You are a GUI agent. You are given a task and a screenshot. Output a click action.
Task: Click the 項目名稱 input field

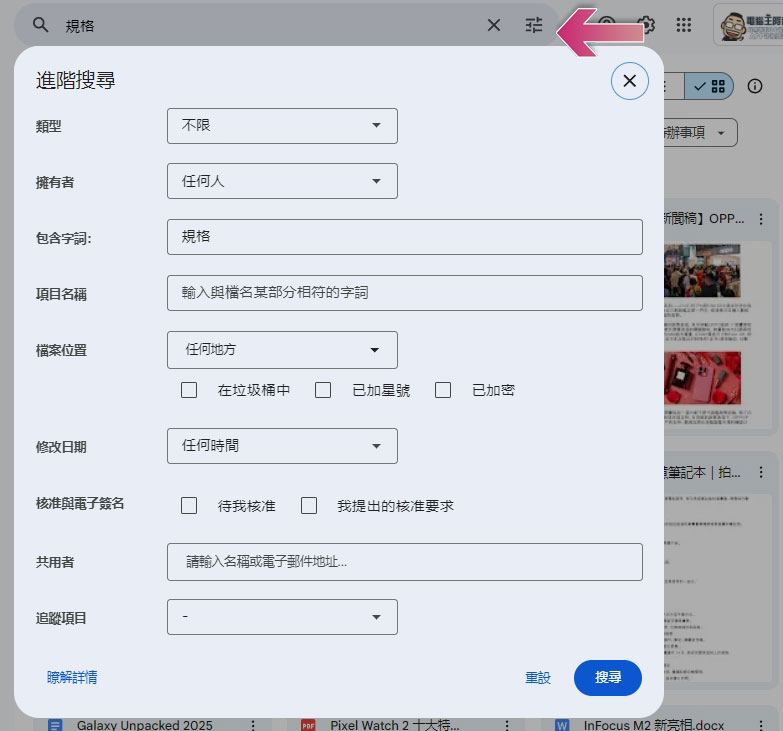[x=404, y=293]
